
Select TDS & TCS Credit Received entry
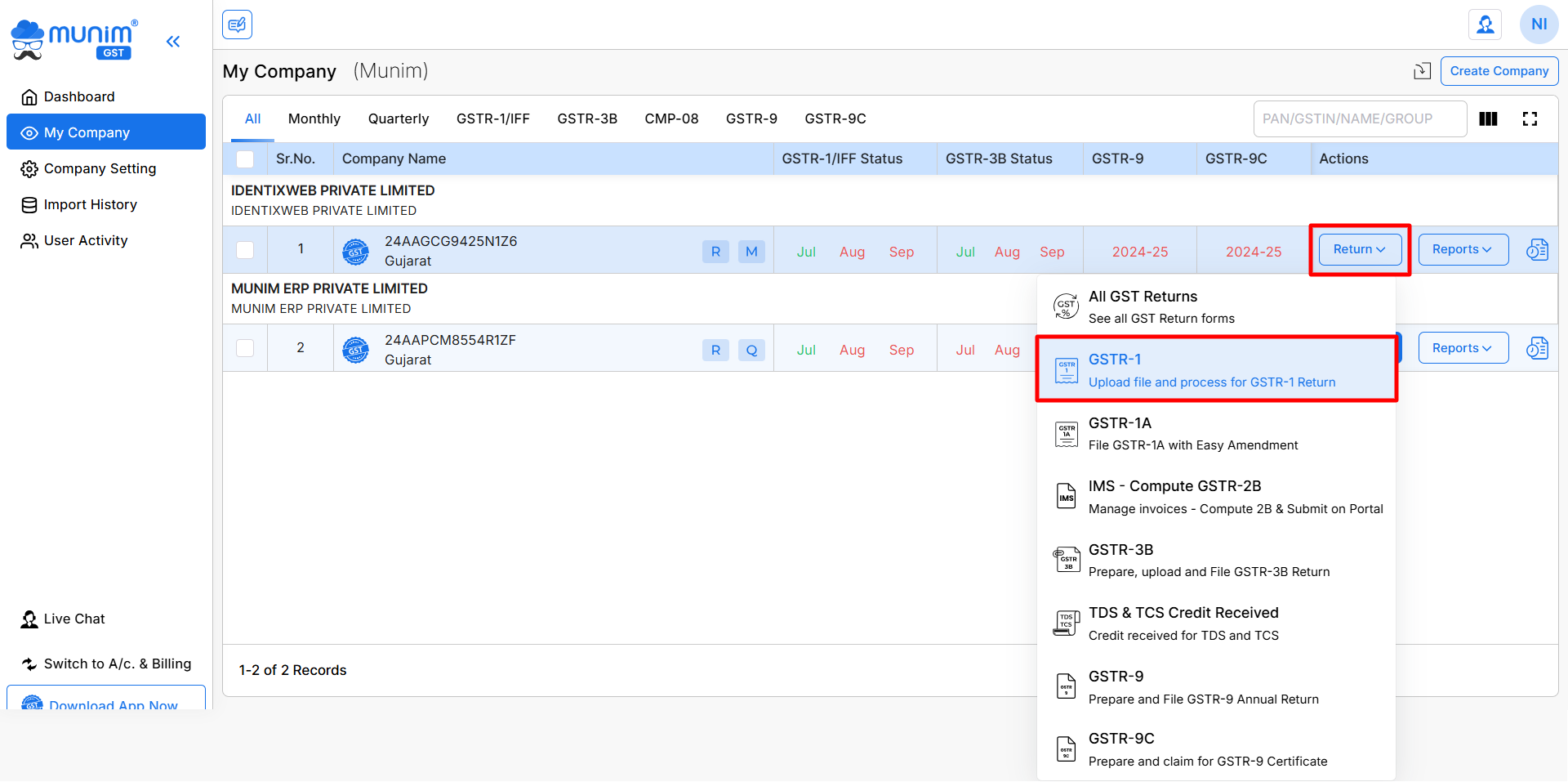point(1217,623)
